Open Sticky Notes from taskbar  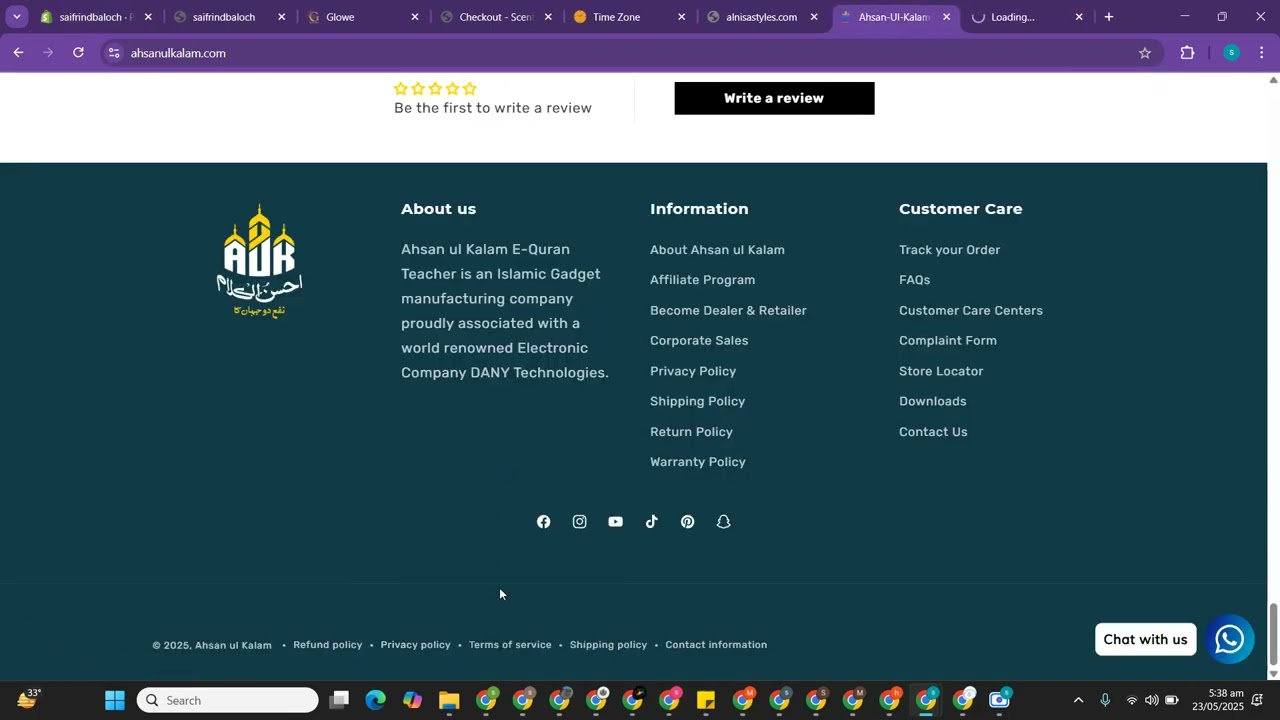point(706,700)
